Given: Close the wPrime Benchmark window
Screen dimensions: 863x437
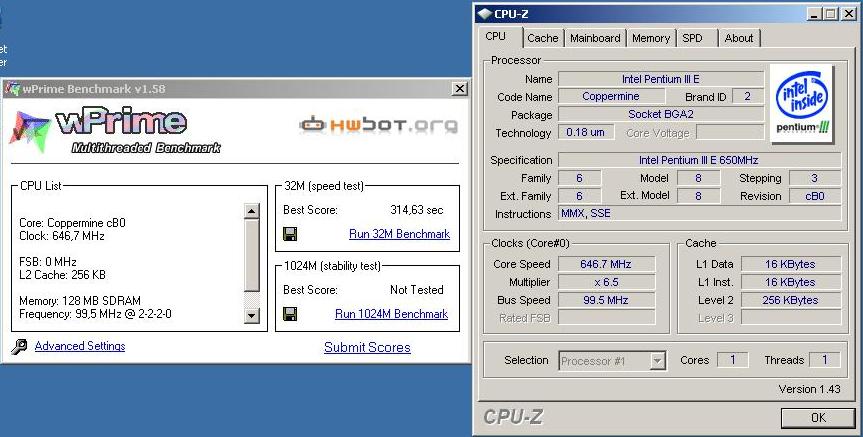Looking at the screenshot, I should pyautogui.click(x=460, y=89).
